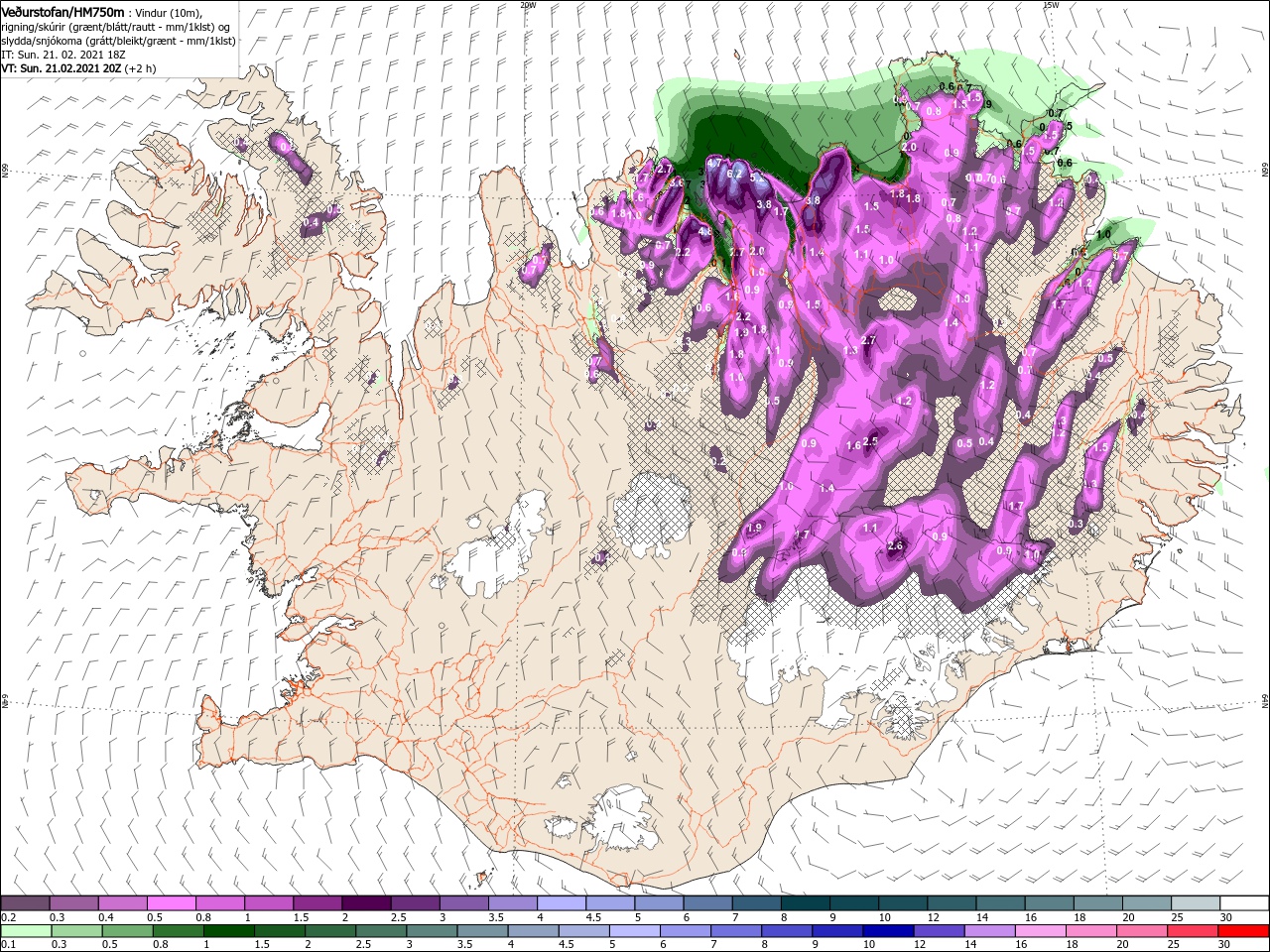Click the 18 label under top legend row

(1079, 917)
